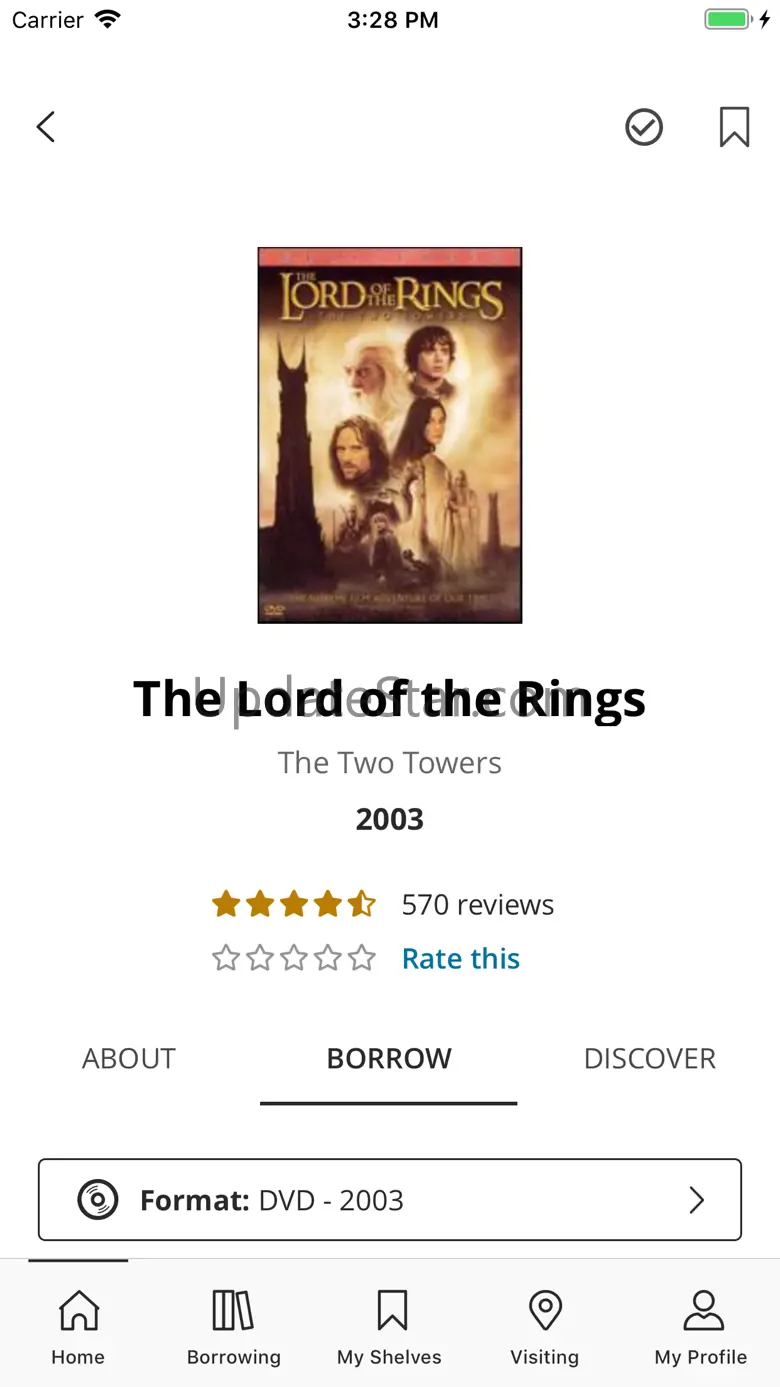The height and width of the screenshot is (1387, 780).
Task: Switch to the ABOUT tab
Action: tap(129, 1058)
